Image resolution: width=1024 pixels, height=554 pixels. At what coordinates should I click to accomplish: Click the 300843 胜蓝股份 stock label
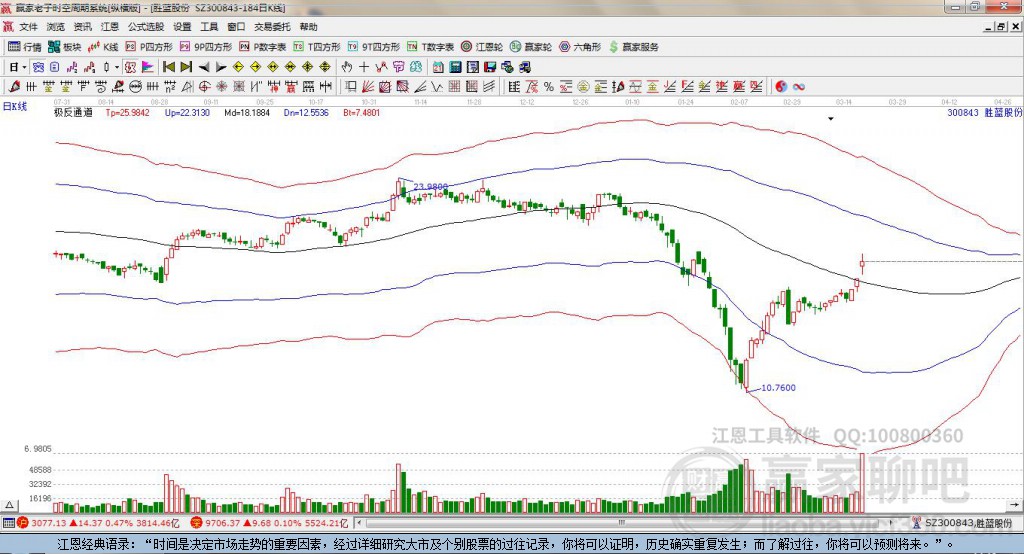[984, 112]
